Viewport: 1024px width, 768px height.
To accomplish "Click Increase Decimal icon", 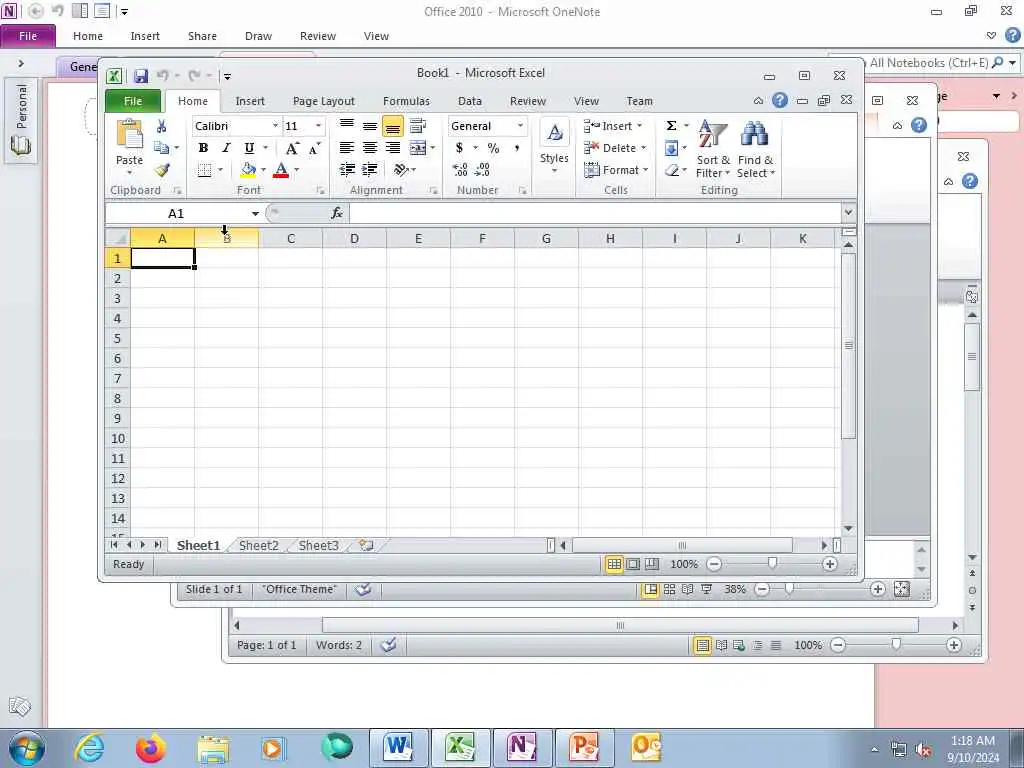I will click(x=460, y=170).
